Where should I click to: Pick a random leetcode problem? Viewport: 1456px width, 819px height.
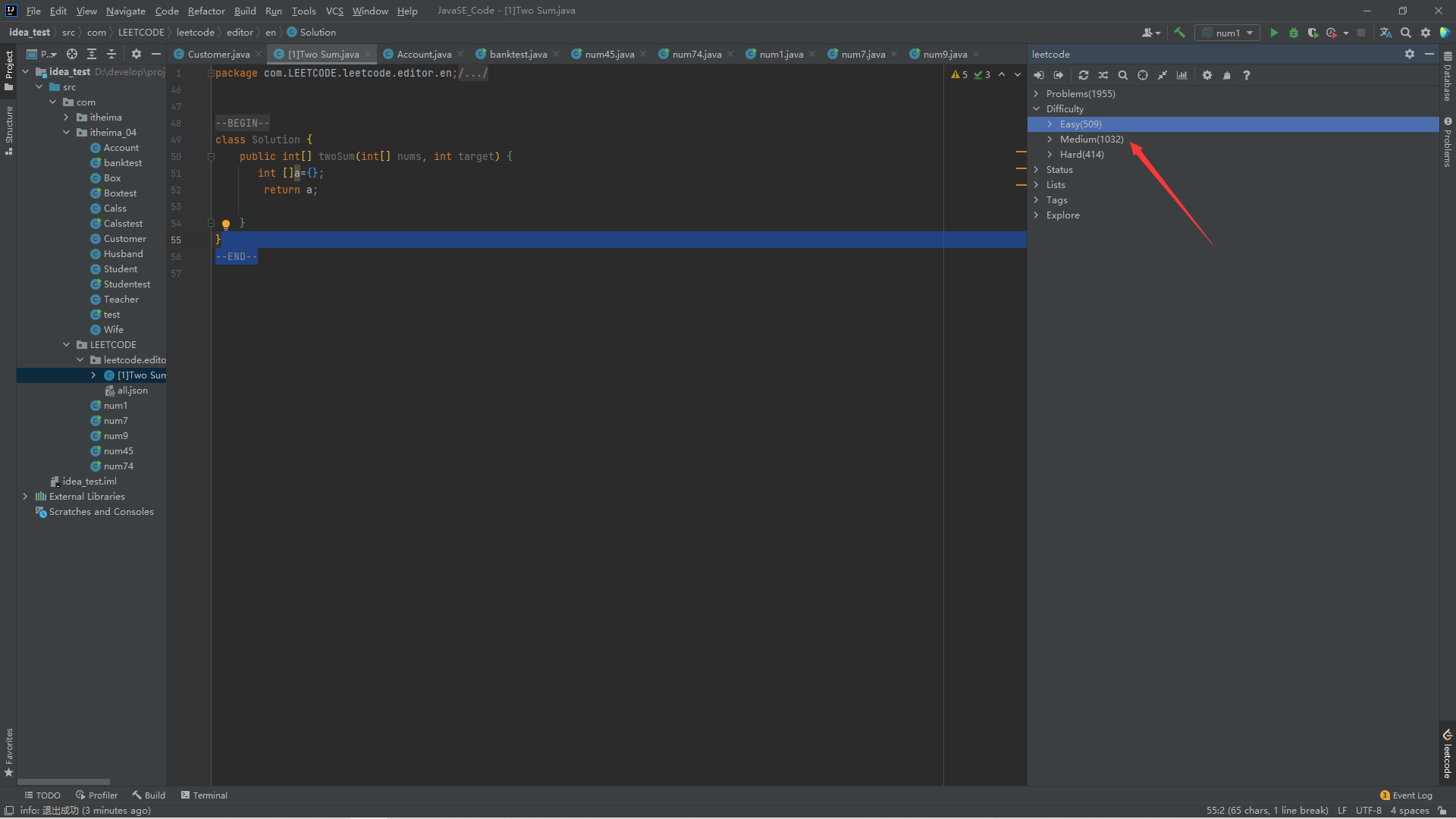pyautogui.click(x=1103, y=75)
